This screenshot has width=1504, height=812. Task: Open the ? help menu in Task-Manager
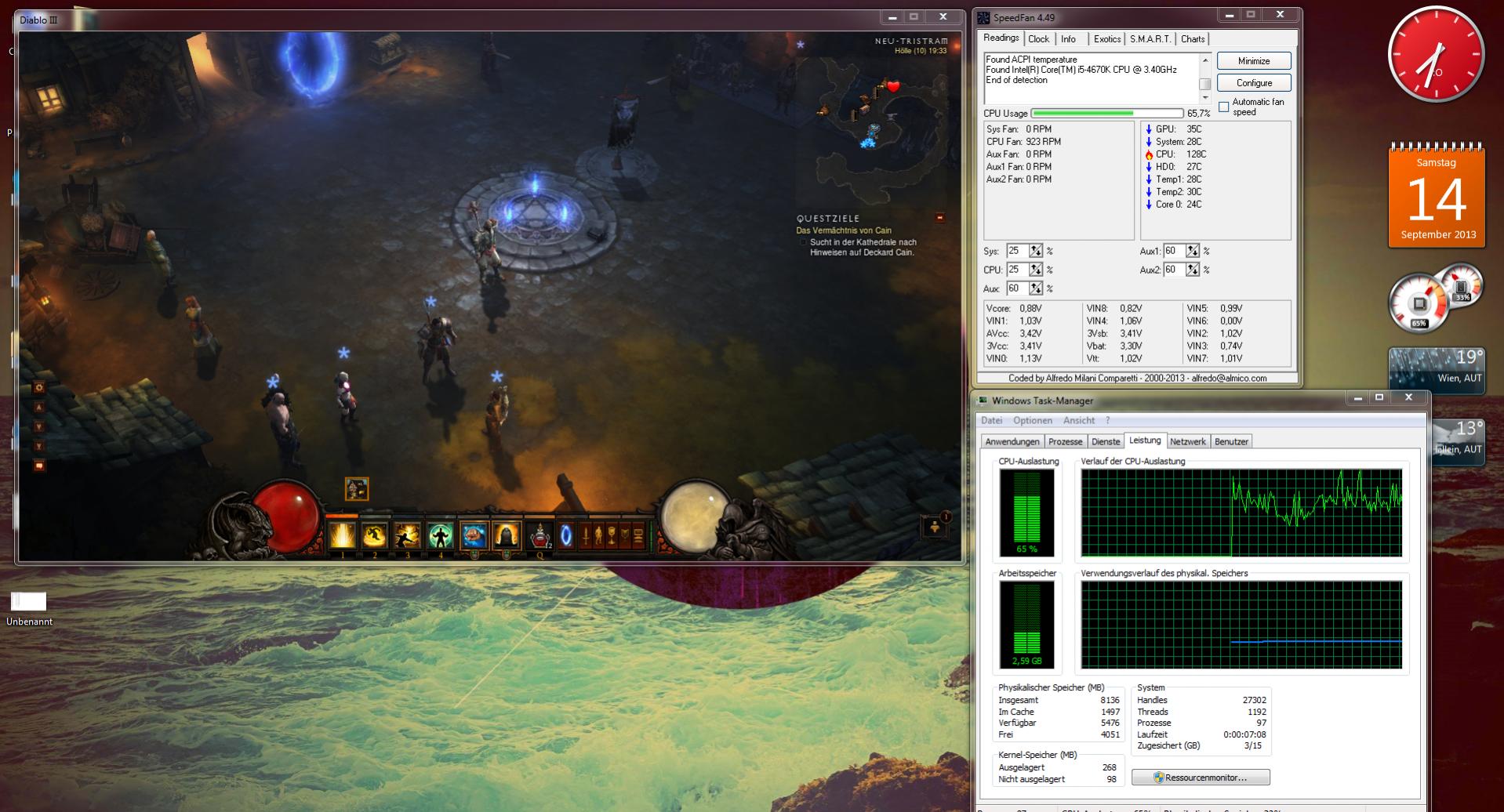1108,421
